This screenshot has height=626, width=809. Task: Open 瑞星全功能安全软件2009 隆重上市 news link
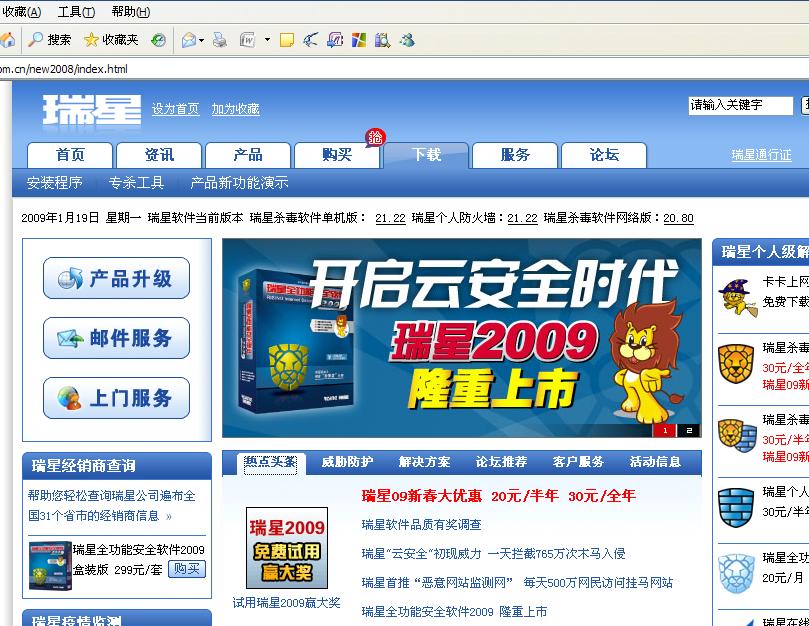click(x=455, y=612)
